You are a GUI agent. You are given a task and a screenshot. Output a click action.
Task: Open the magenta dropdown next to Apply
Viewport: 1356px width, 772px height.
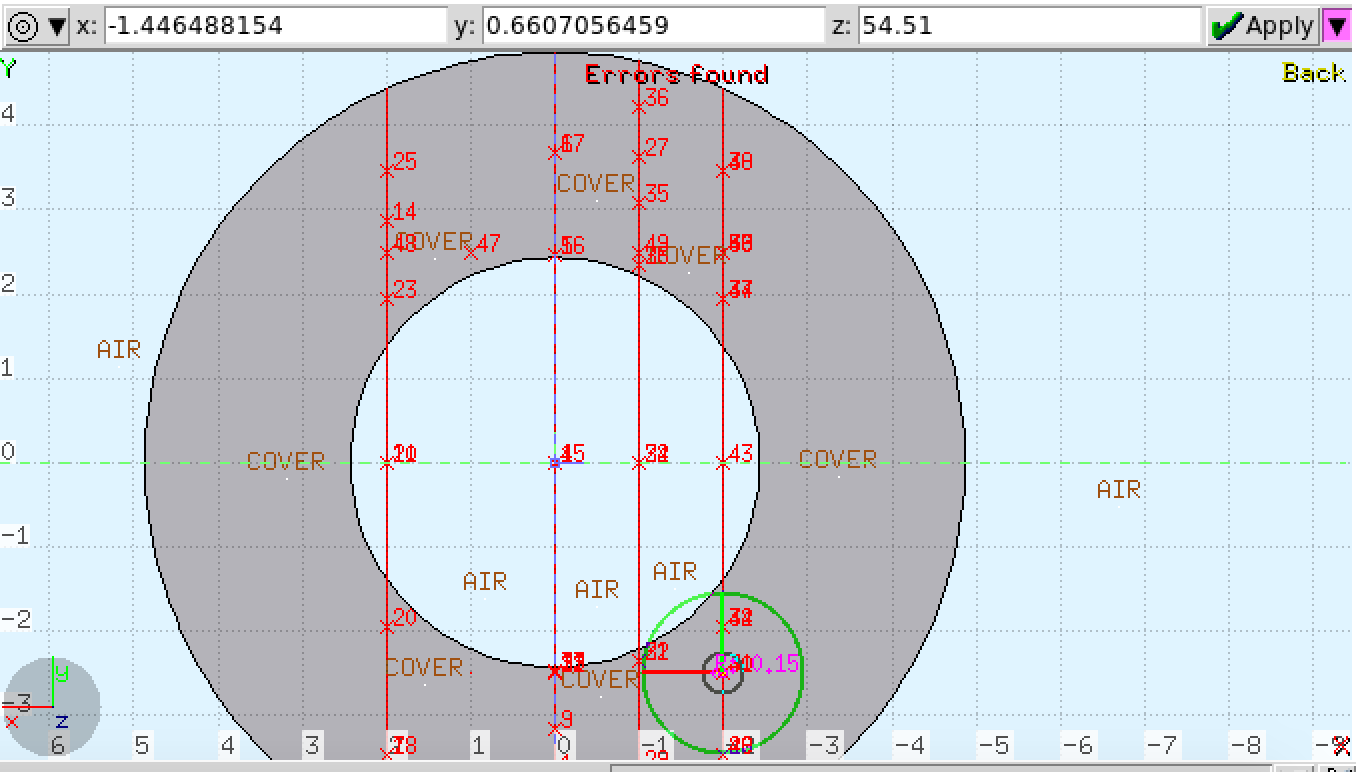[1337, 26]
